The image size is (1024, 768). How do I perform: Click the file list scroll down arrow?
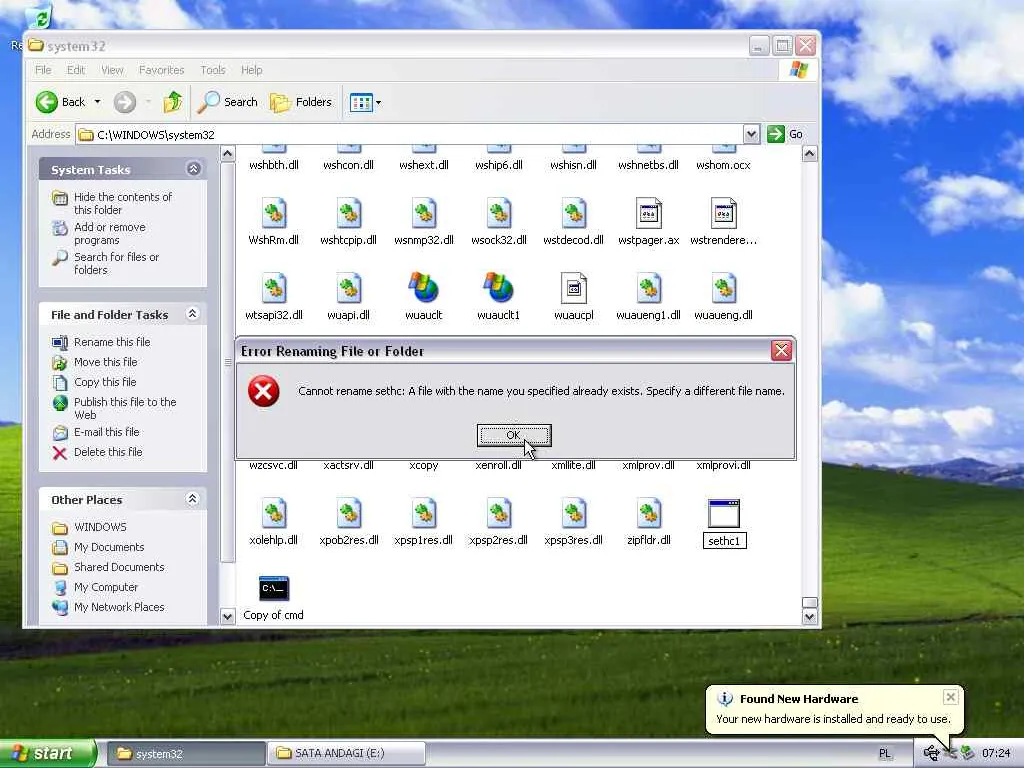tap(809, 616)
